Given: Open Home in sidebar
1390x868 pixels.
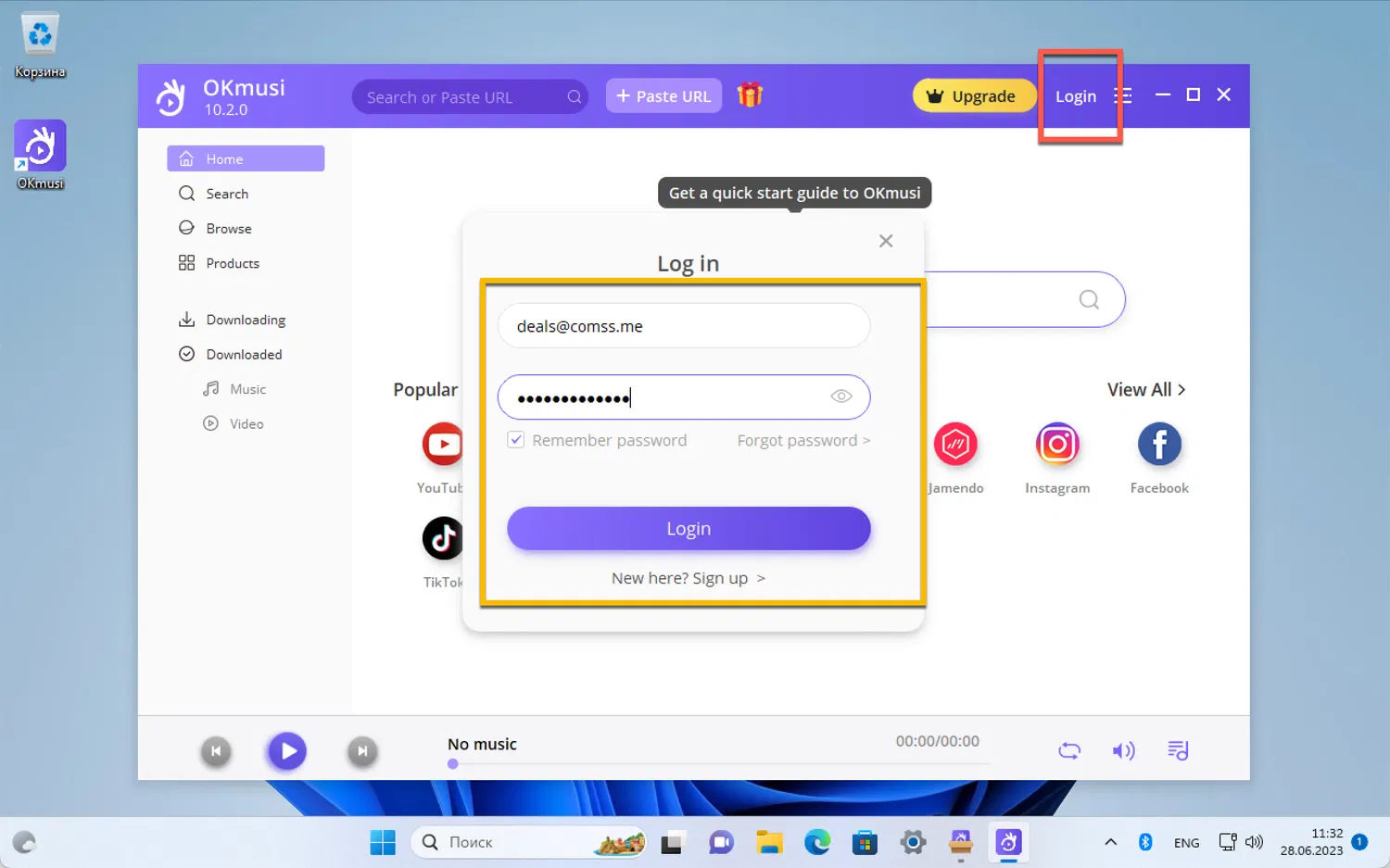Looking at the screenshot, I should [246, 158].
